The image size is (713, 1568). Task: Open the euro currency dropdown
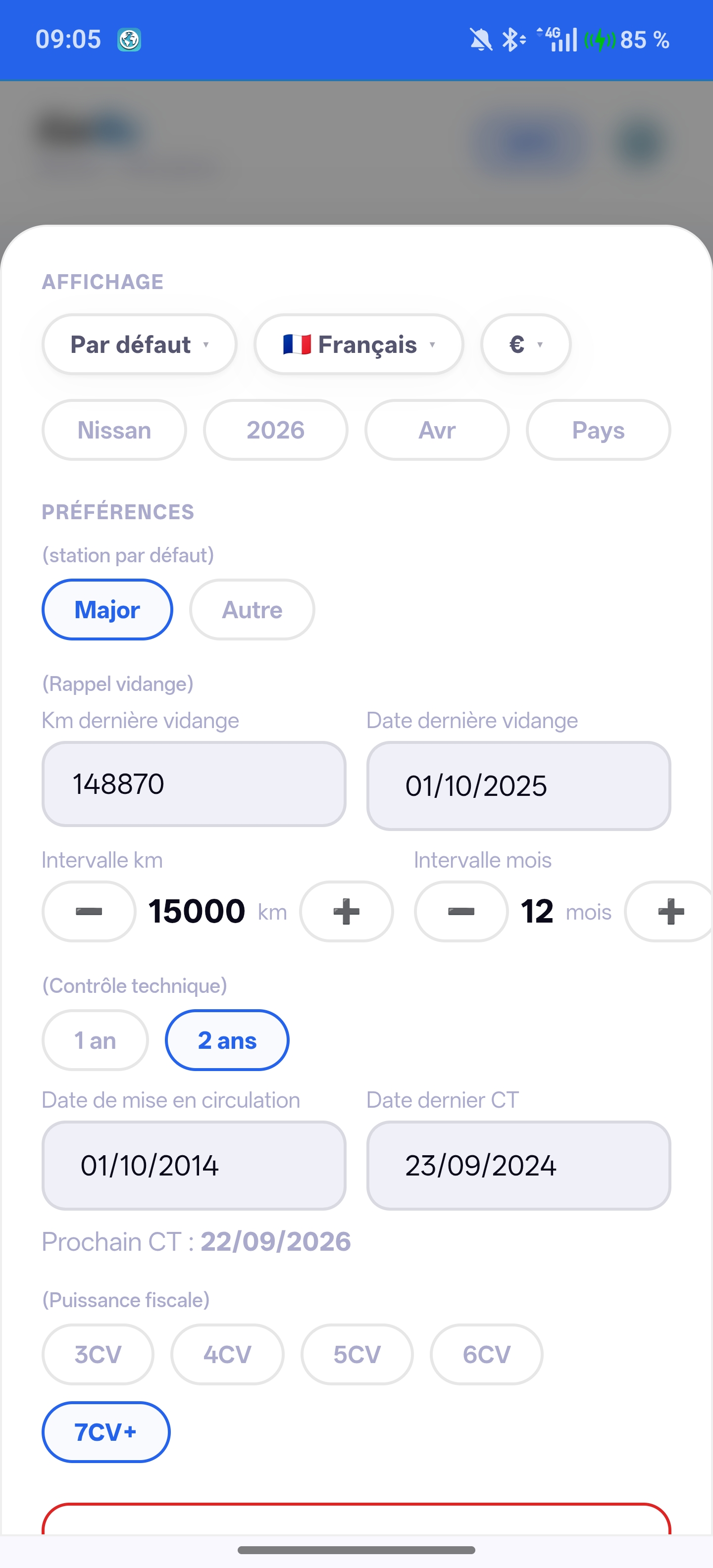pos(525,344)
